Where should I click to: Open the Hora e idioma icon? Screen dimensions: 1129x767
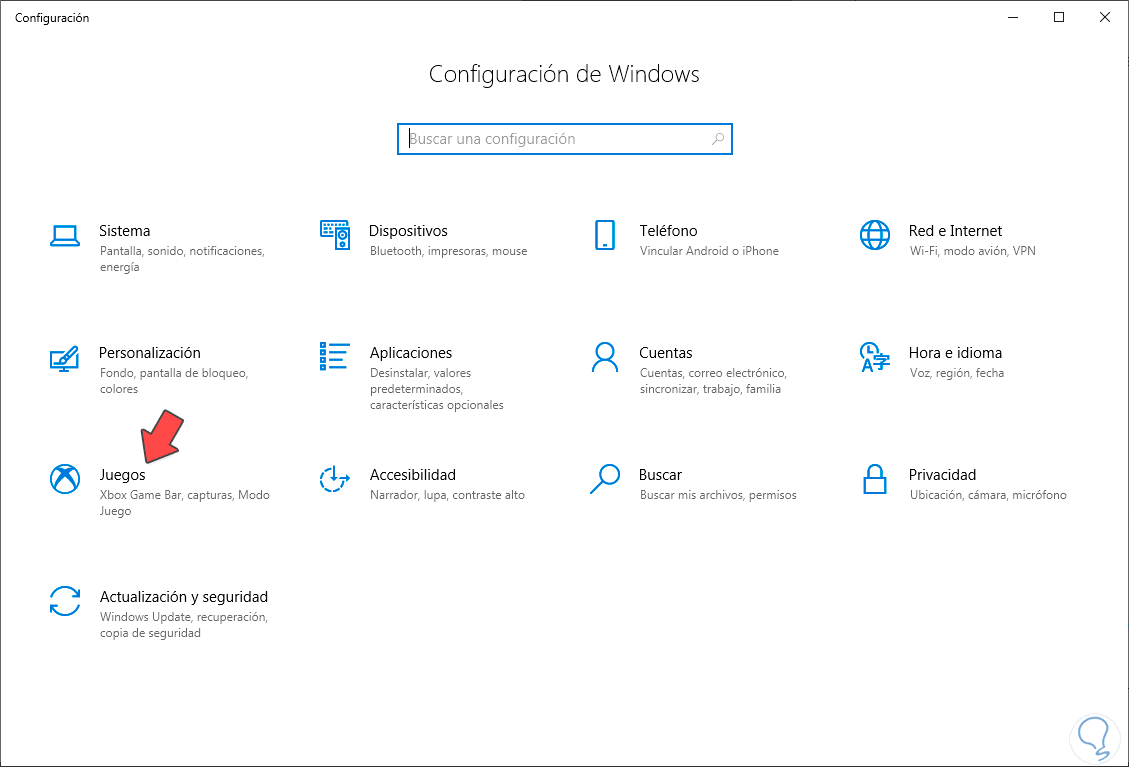tap(874, 357)
